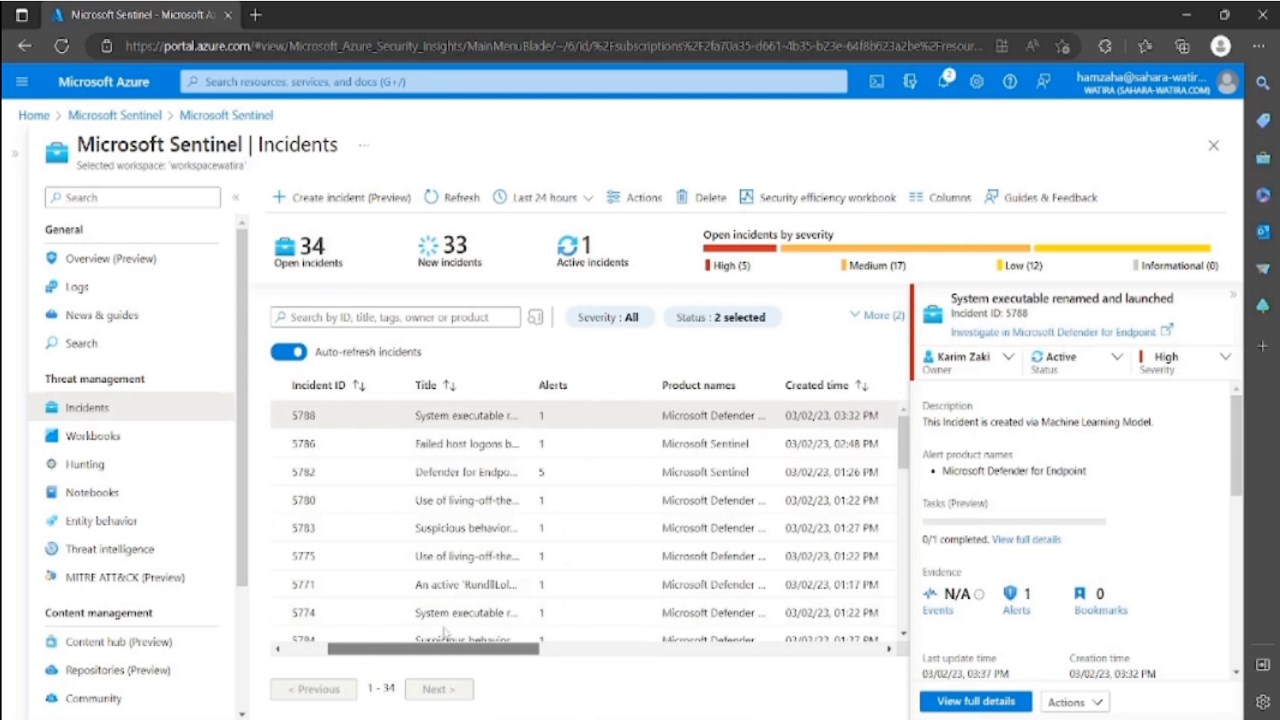1280x720 pixels.
Task: Open Security efficiency workbook
Action: click(x=817, y=198)
